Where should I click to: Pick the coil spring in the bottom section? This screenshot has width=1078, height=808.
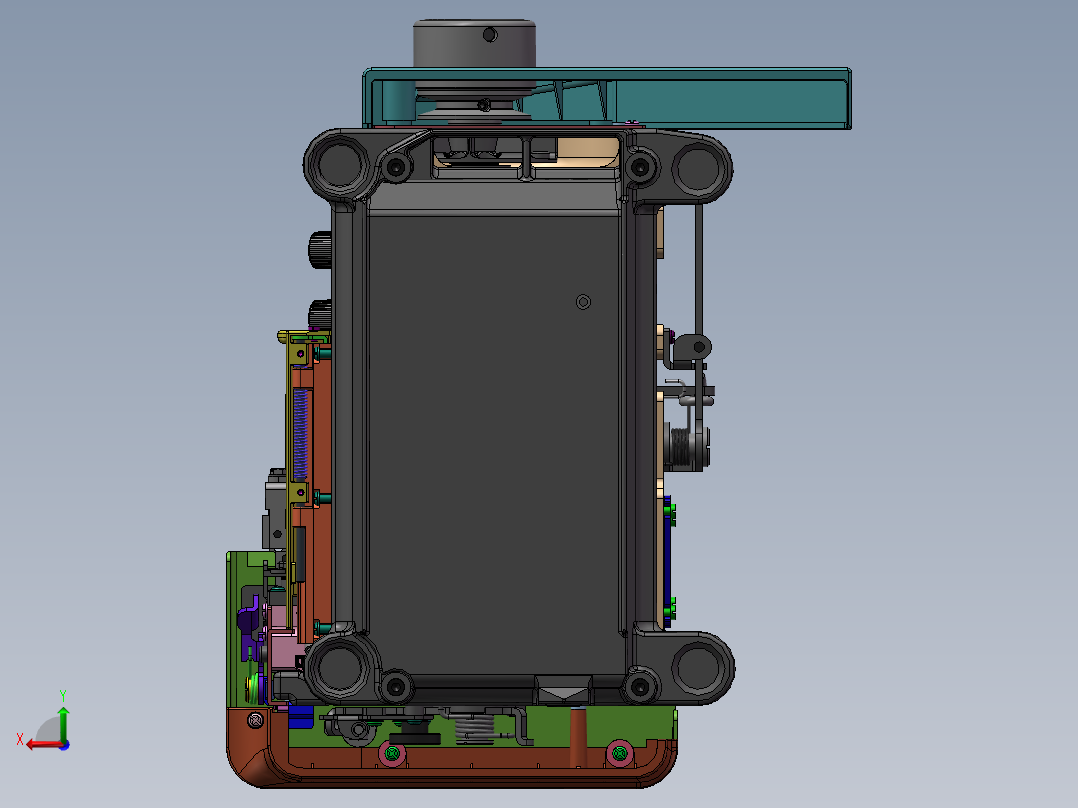pos(474,728)
